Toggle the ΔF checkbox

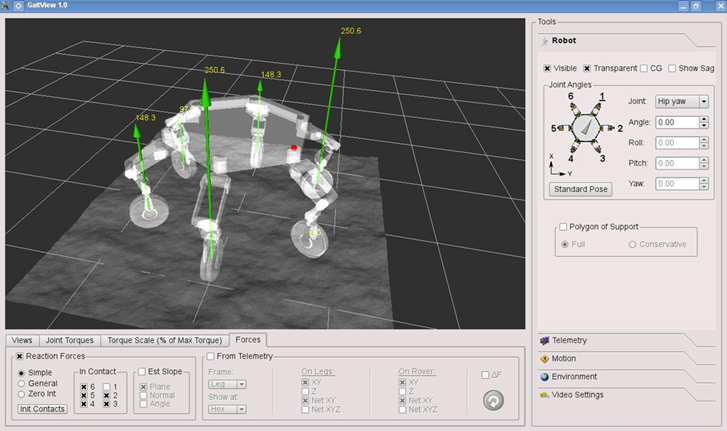tap(485, 375)
